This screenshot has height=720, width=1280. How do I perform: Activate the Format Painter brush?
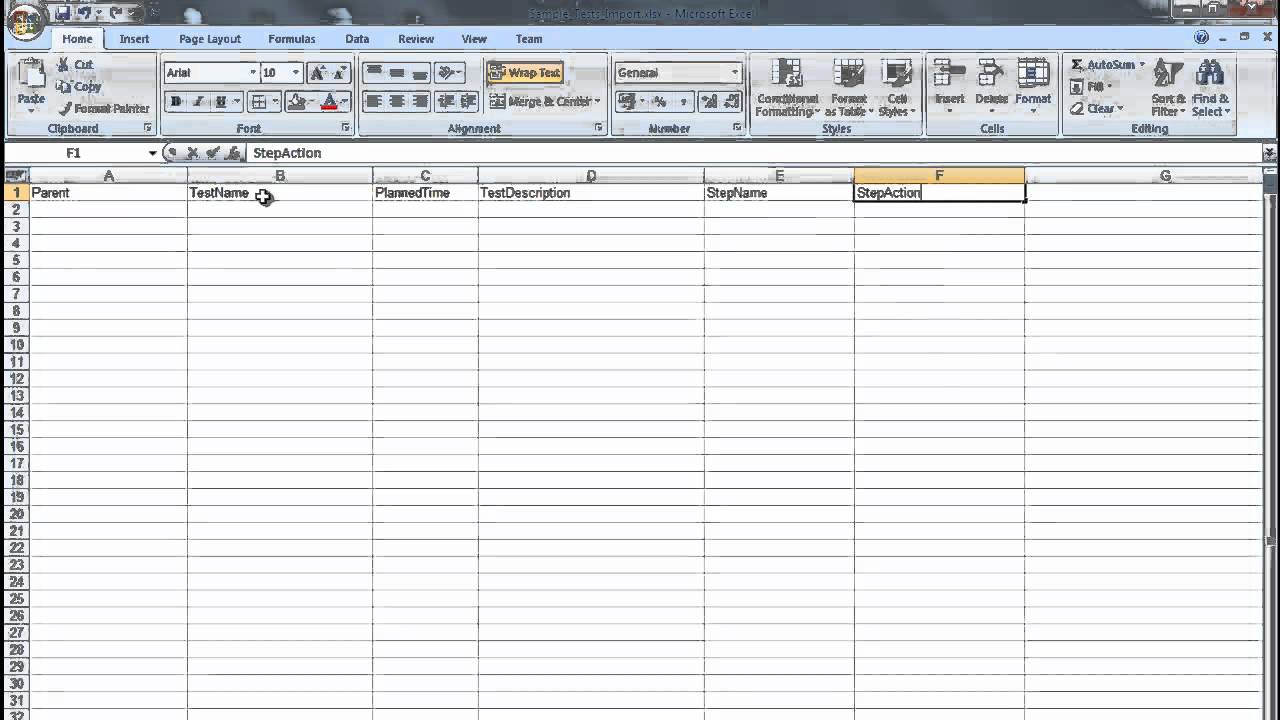(103, 108)
